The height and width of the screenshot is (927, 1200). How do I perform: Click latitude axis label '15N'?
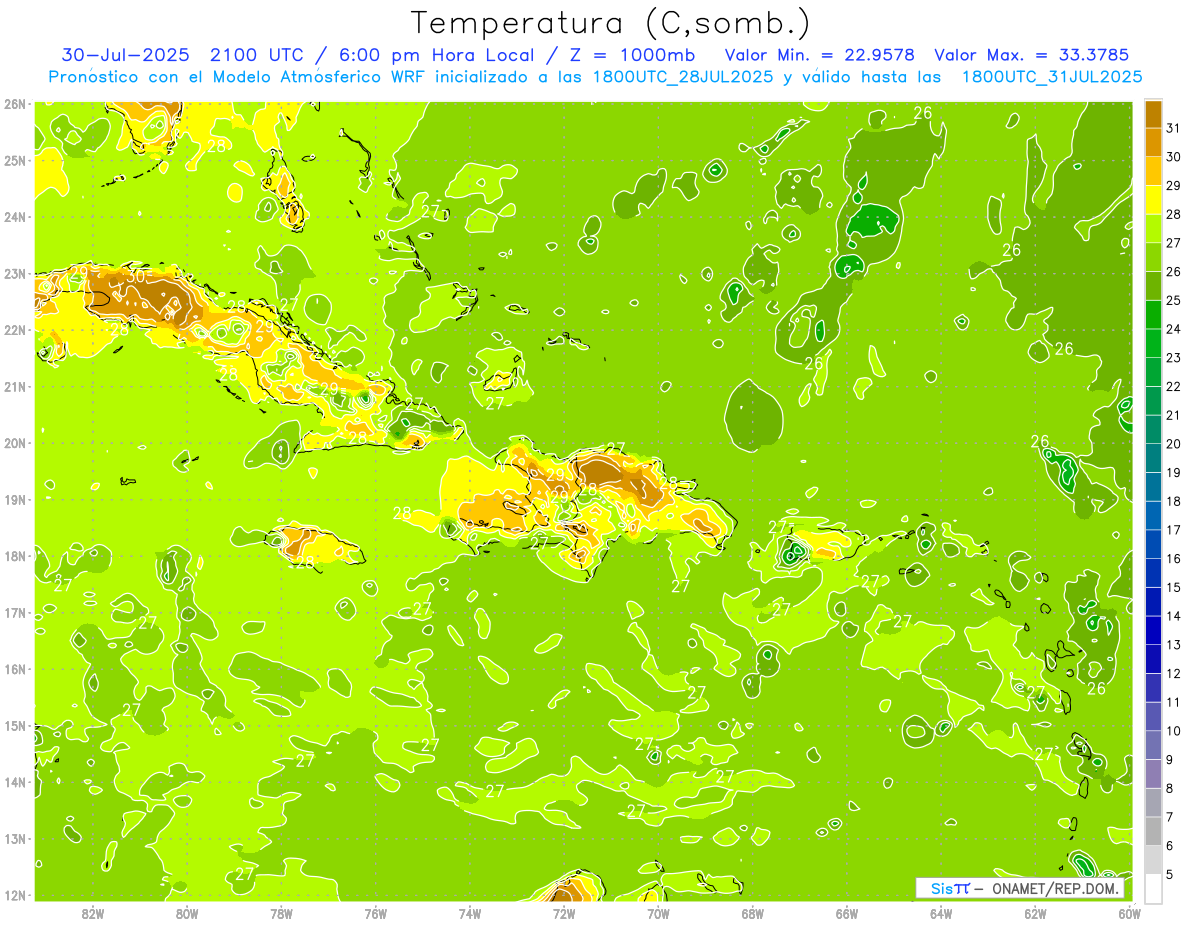(14, 726)
